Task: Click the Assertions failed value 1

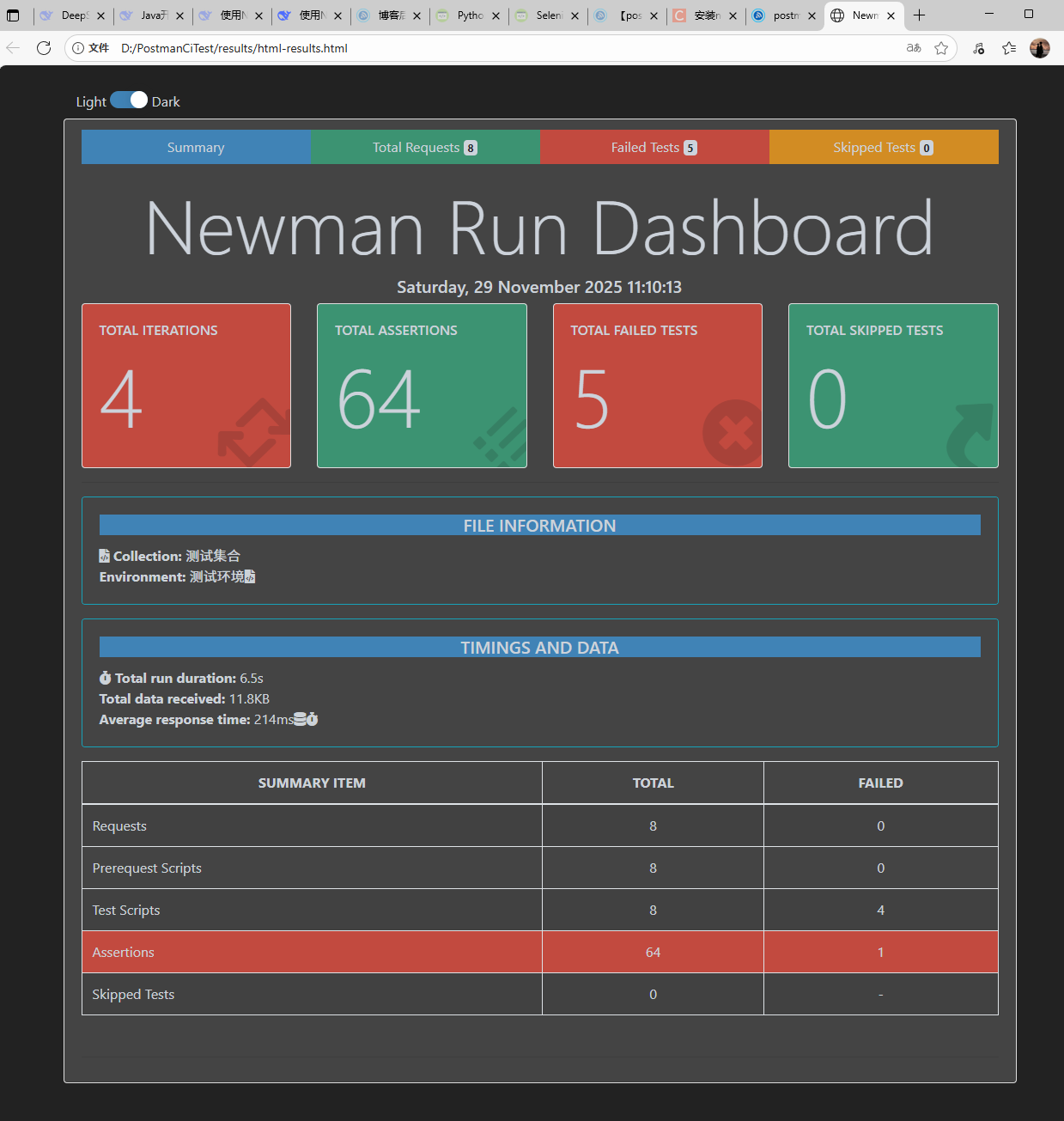Action: point(881,952)
